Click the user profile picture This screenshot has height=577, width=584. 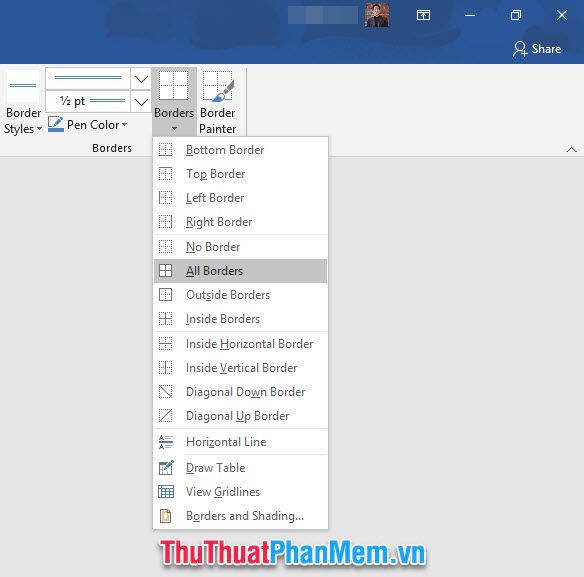(377, 15)
